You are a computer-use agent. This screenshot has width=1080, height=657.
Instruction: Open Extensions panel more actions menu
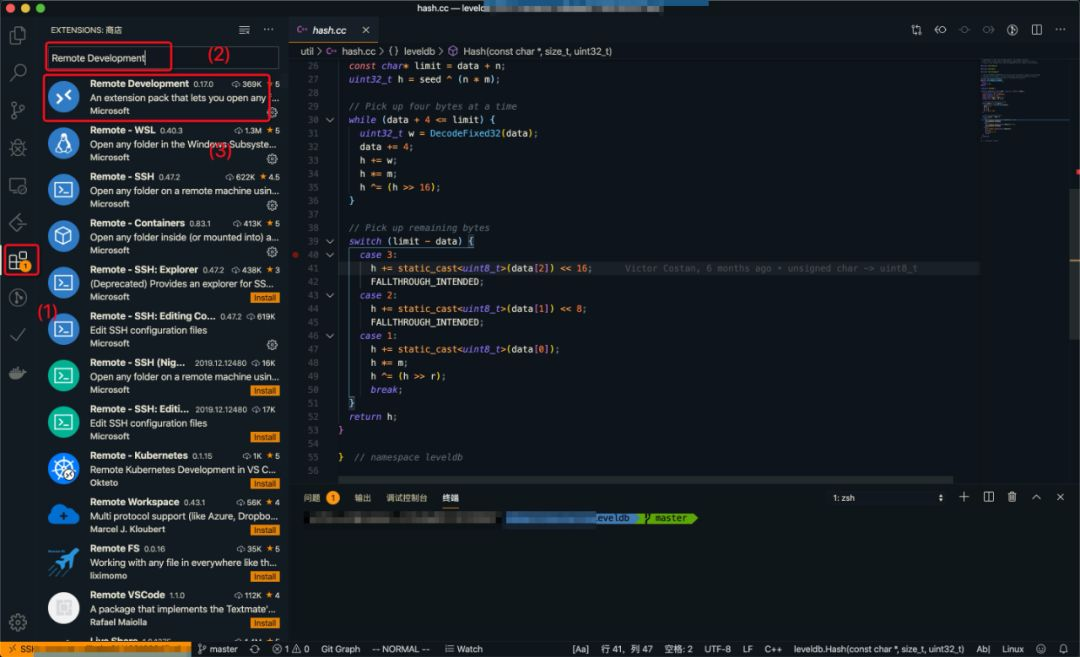pyautogui.click(x=269, y=30)
